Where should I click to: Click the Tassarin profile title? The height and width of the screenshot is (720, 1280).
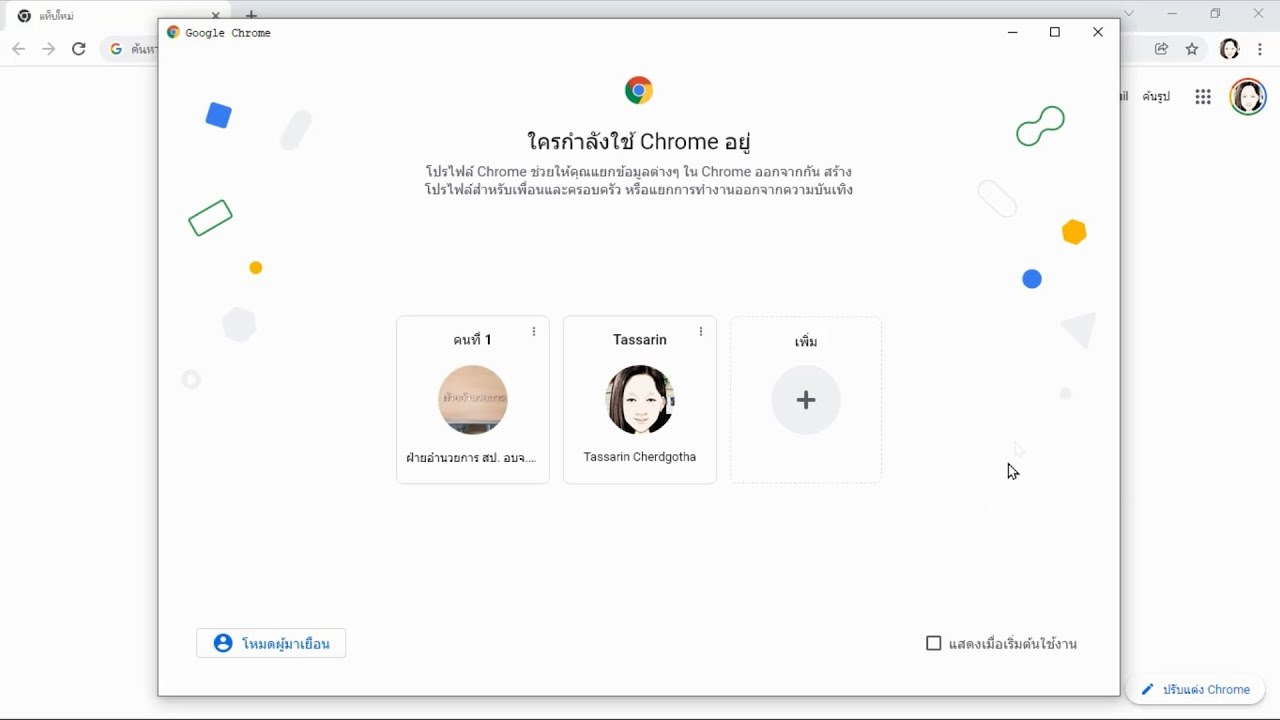coord(640,340)
